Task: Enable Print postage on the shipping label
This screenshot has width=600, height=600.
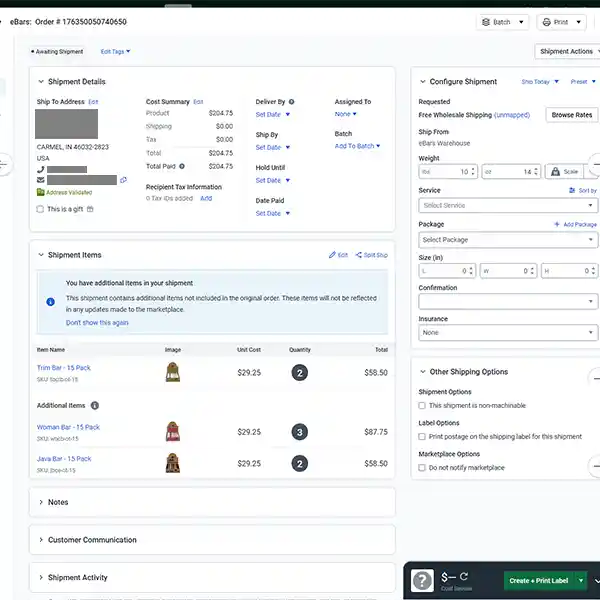Action: point(422,437)
